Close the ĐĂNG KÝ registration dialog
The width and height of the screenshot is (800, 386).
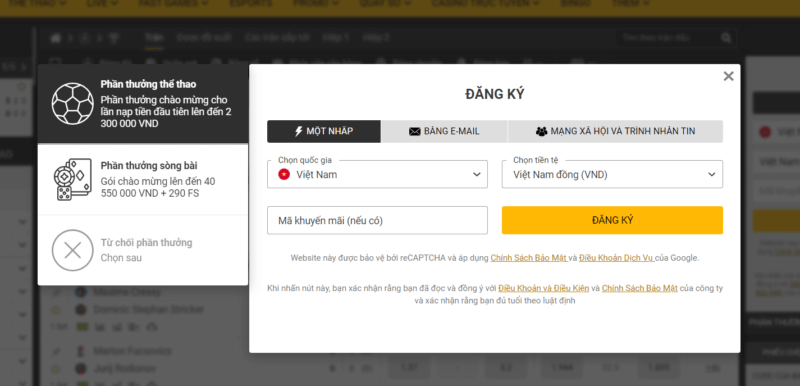coord(728,76)
